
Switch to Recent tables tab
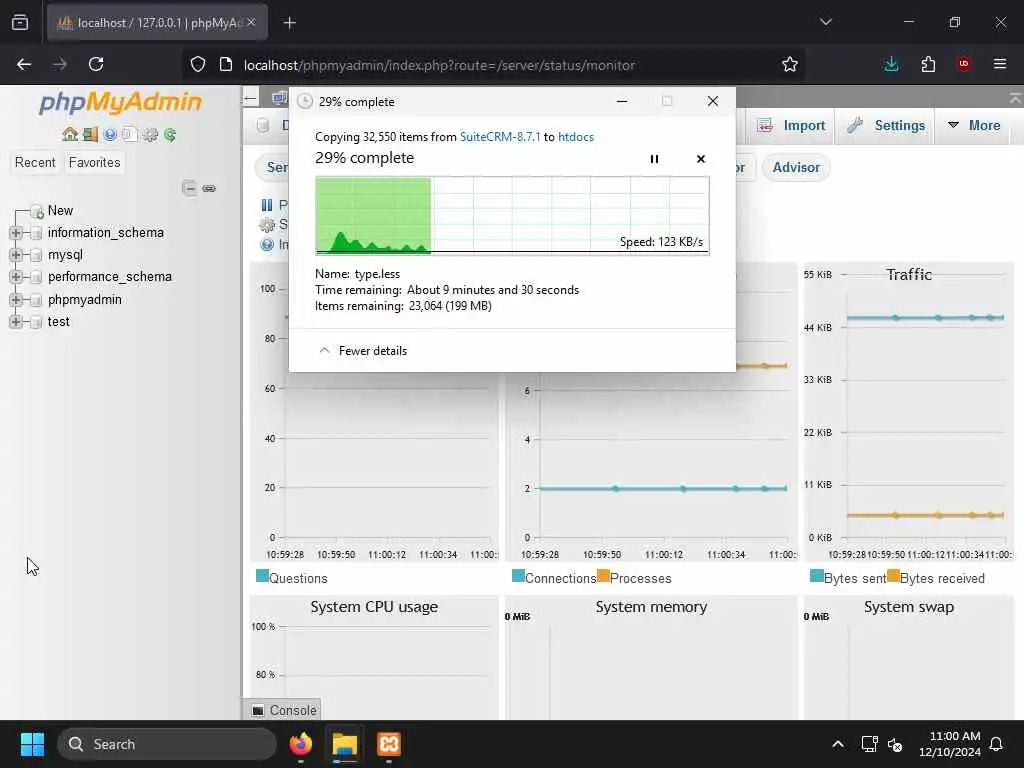tap(35, 162)
